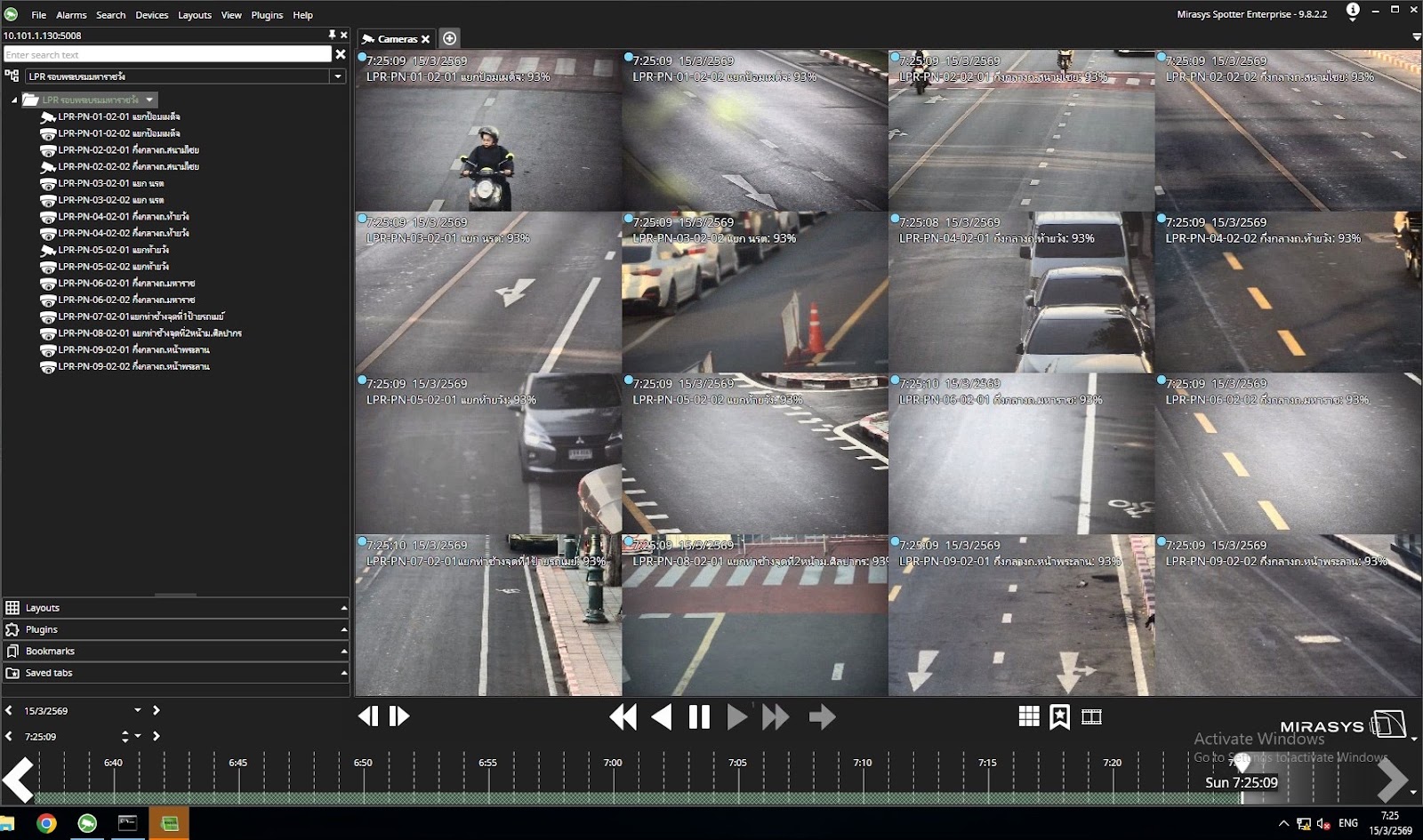
Task: Go to previous time arrow
Action: coord(9,736)
